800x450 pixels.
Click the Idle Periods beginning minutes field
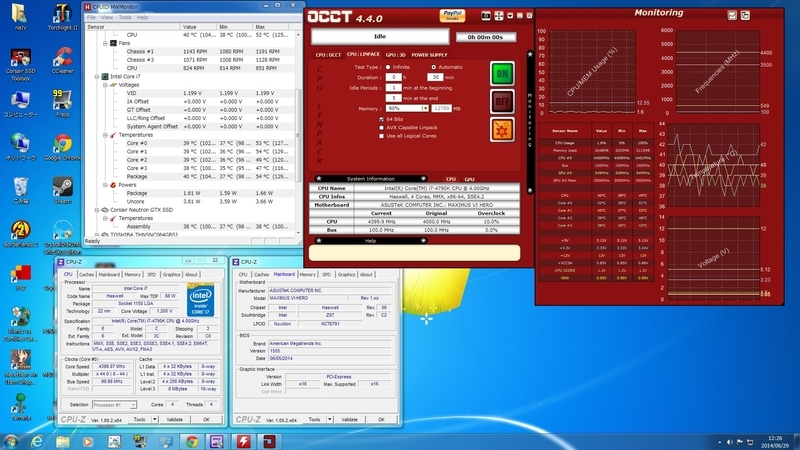393,88
